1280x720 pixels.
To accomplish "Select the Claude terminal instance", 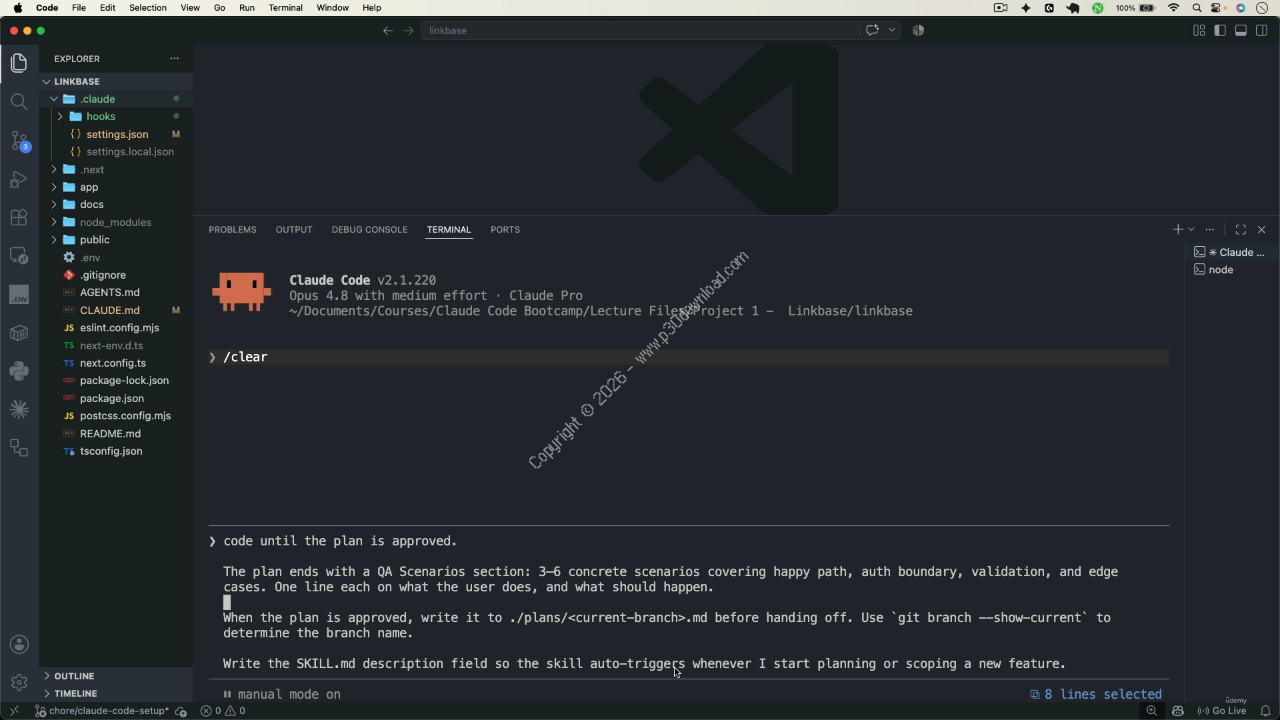I will point(1231,252).
